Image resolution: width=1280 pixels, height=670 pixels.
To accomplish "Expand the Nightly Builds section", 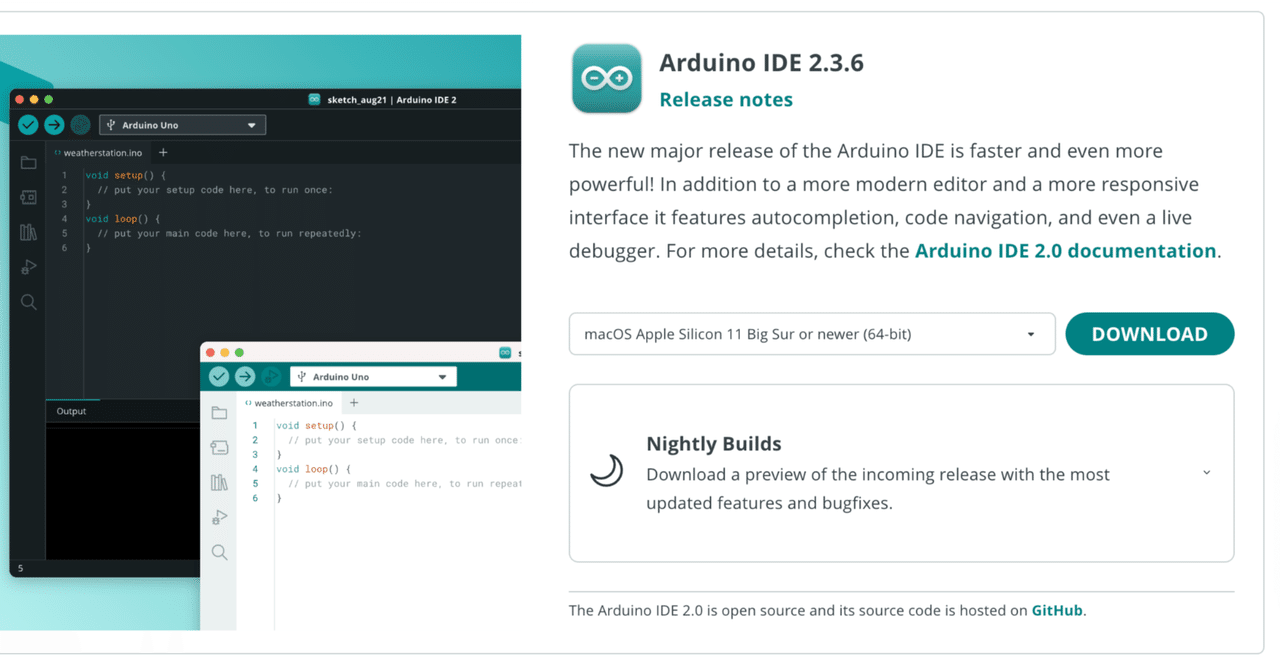I will (x=1206, y=472).
